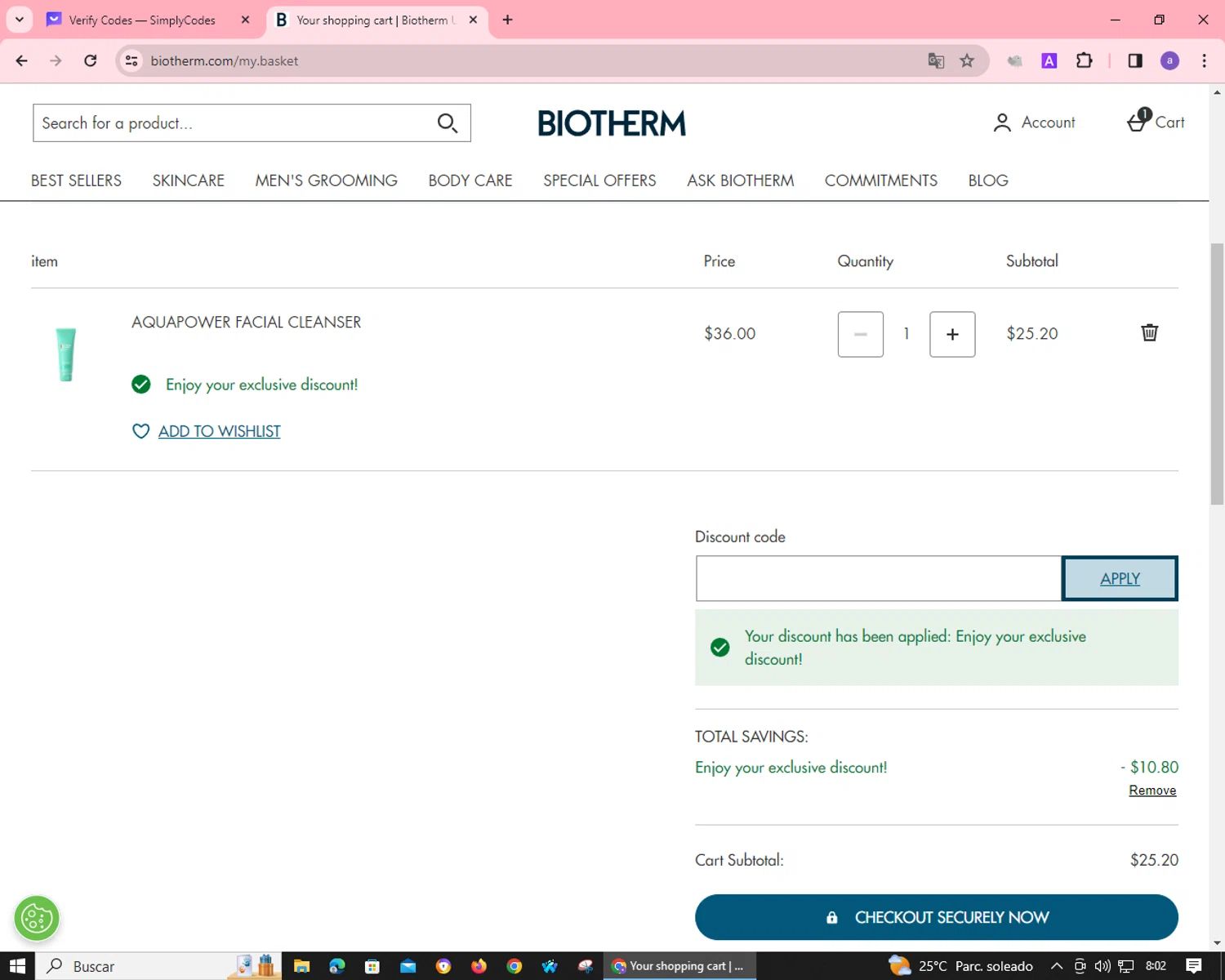The width and height of the screenshot is (1225, 980).
Task: Click the gray bird extension icon
Action: click(1014, 60)
